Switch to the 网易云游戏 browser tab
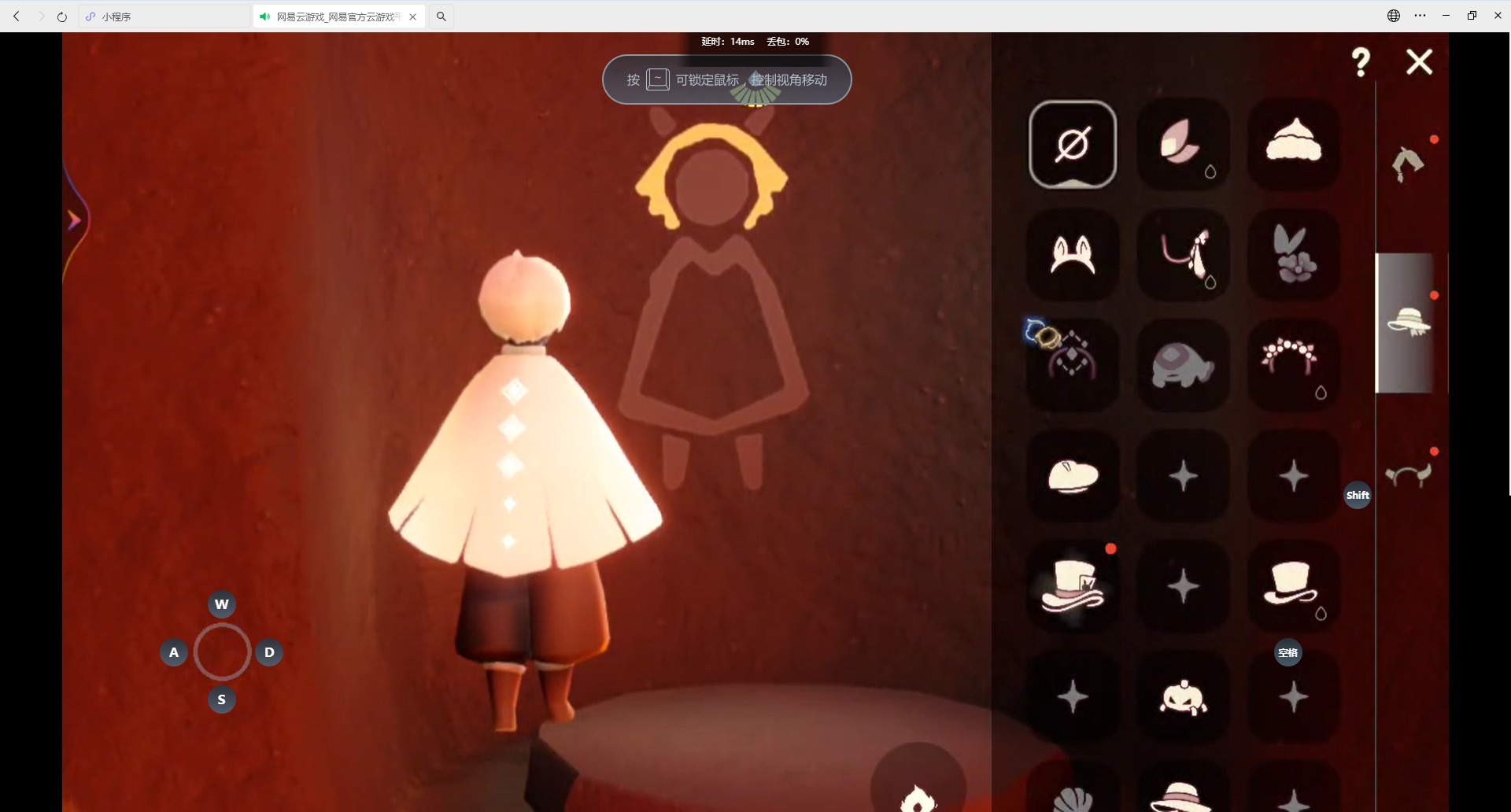The width and height of the screenshot is (1511, 812). [339, 17]
